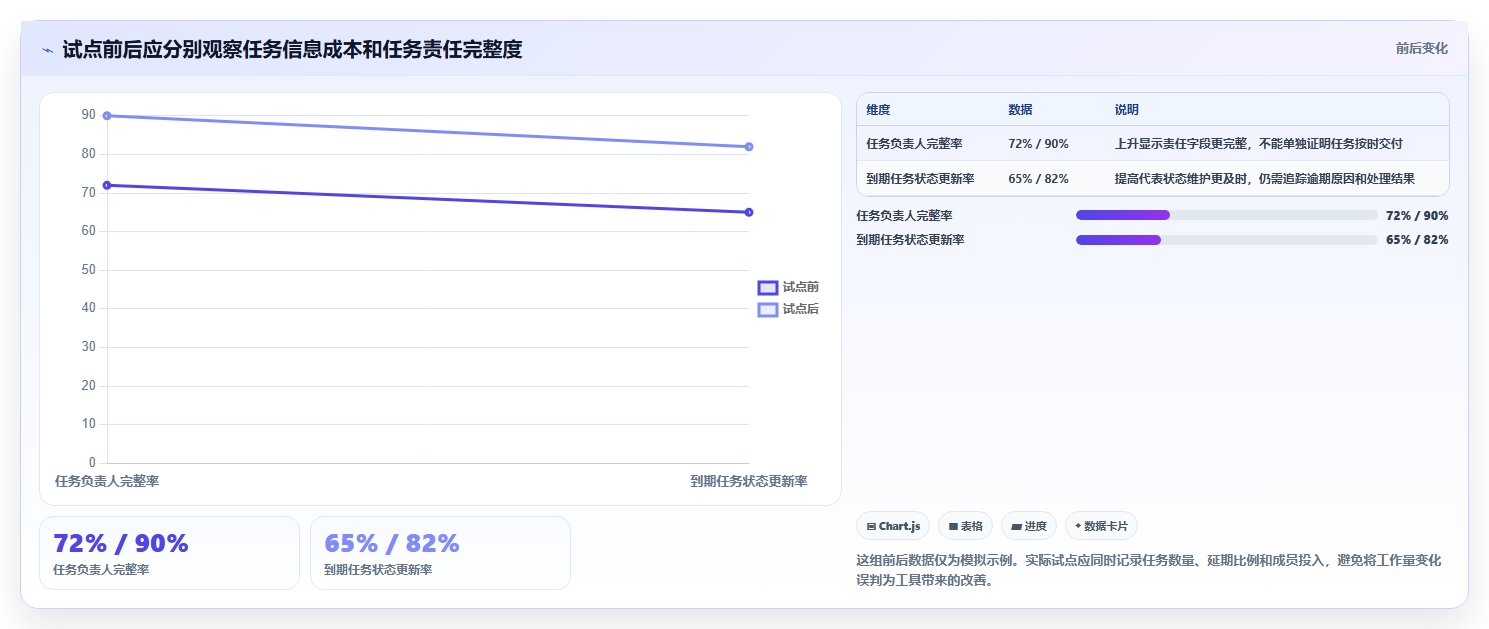Click the 到期任务状态更新率 table row cell
This screenshot has height=629, width=1489.
(921, 179)
